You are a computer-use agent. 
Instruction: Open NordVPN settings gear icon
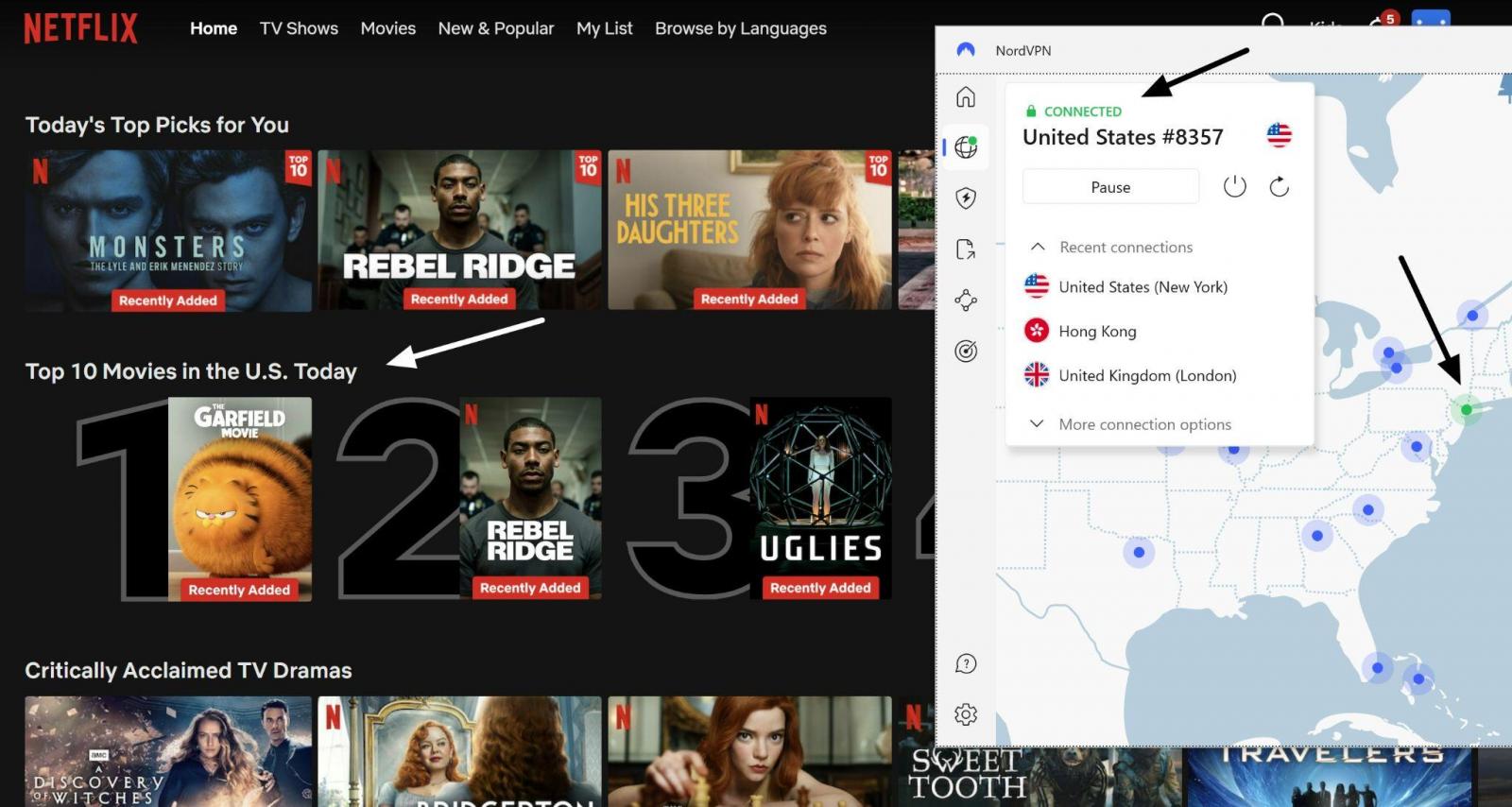click(x=965, y=714)
